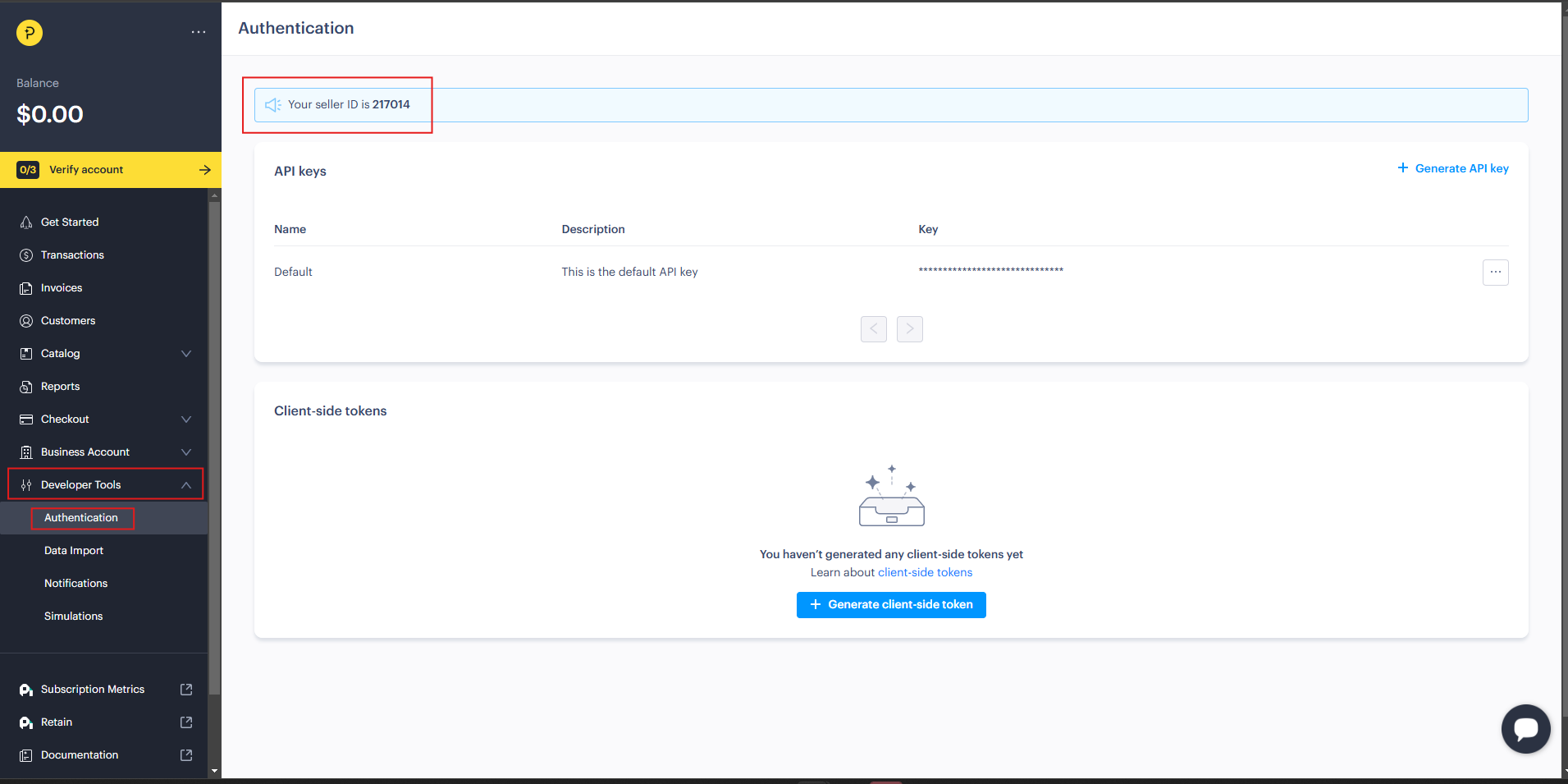
Task: Expand the Business Account section
Action: coord(186,452)
